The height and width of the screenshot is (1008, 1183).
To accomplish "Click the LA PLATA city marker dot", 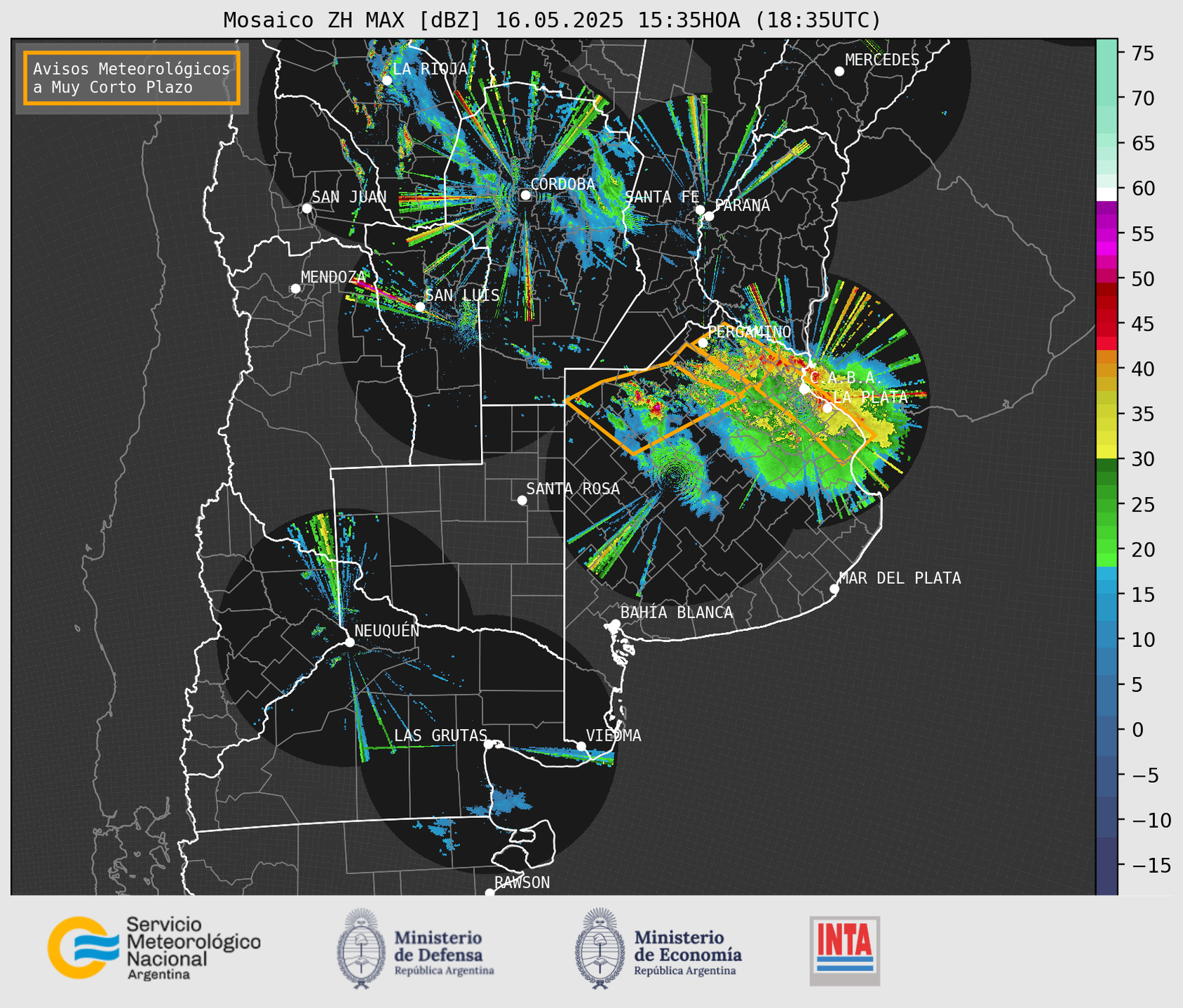I will 827,408.
